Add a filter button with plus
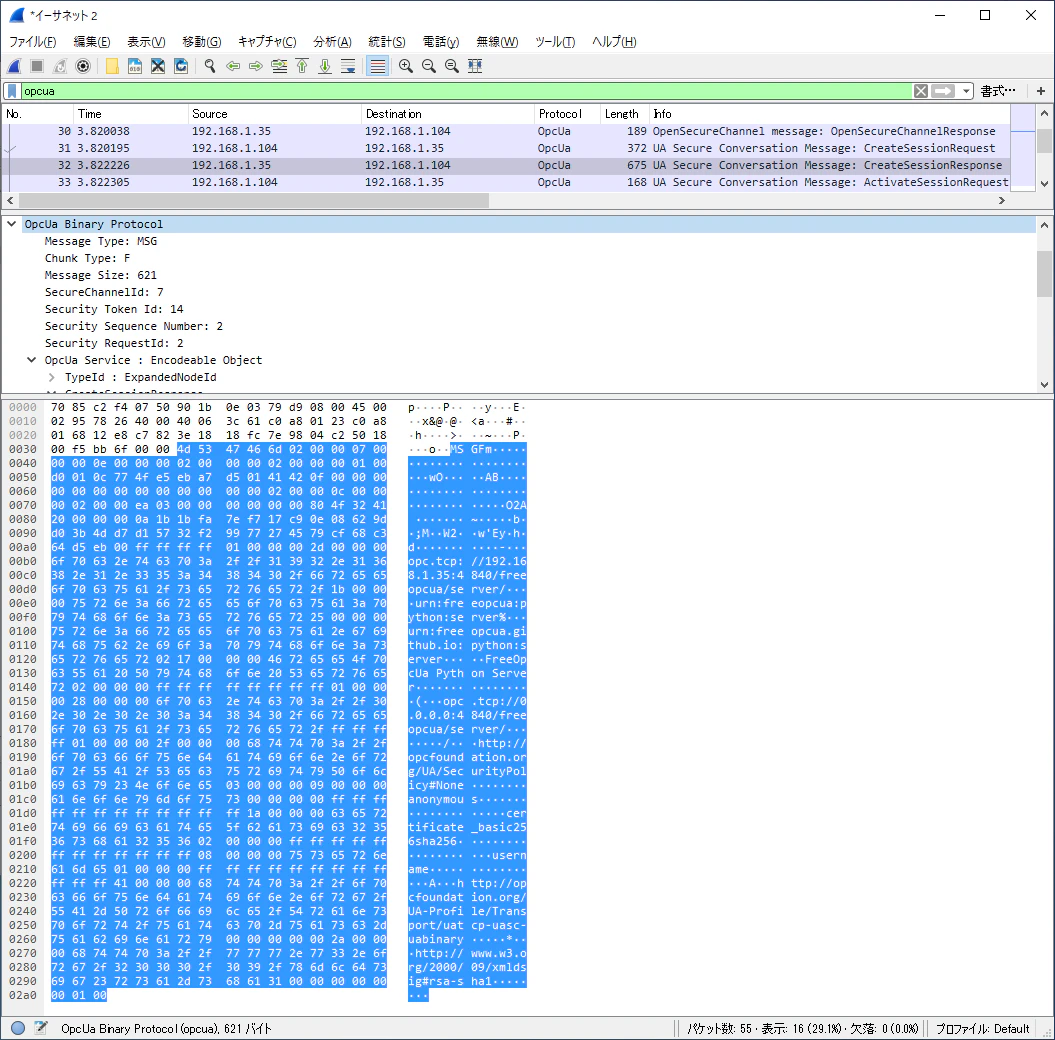The image size is (1055, 1040). (1041, 91)
